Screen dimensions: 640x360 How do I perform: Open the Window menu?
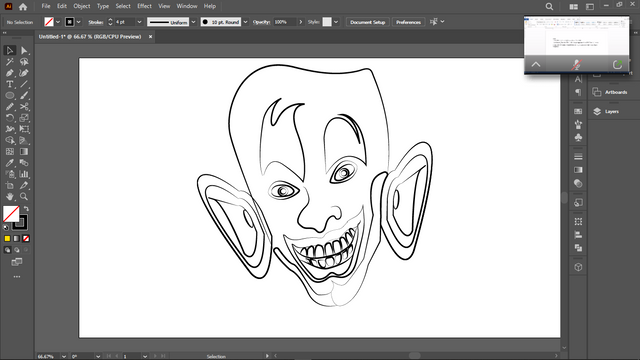(x=187, y=6)
